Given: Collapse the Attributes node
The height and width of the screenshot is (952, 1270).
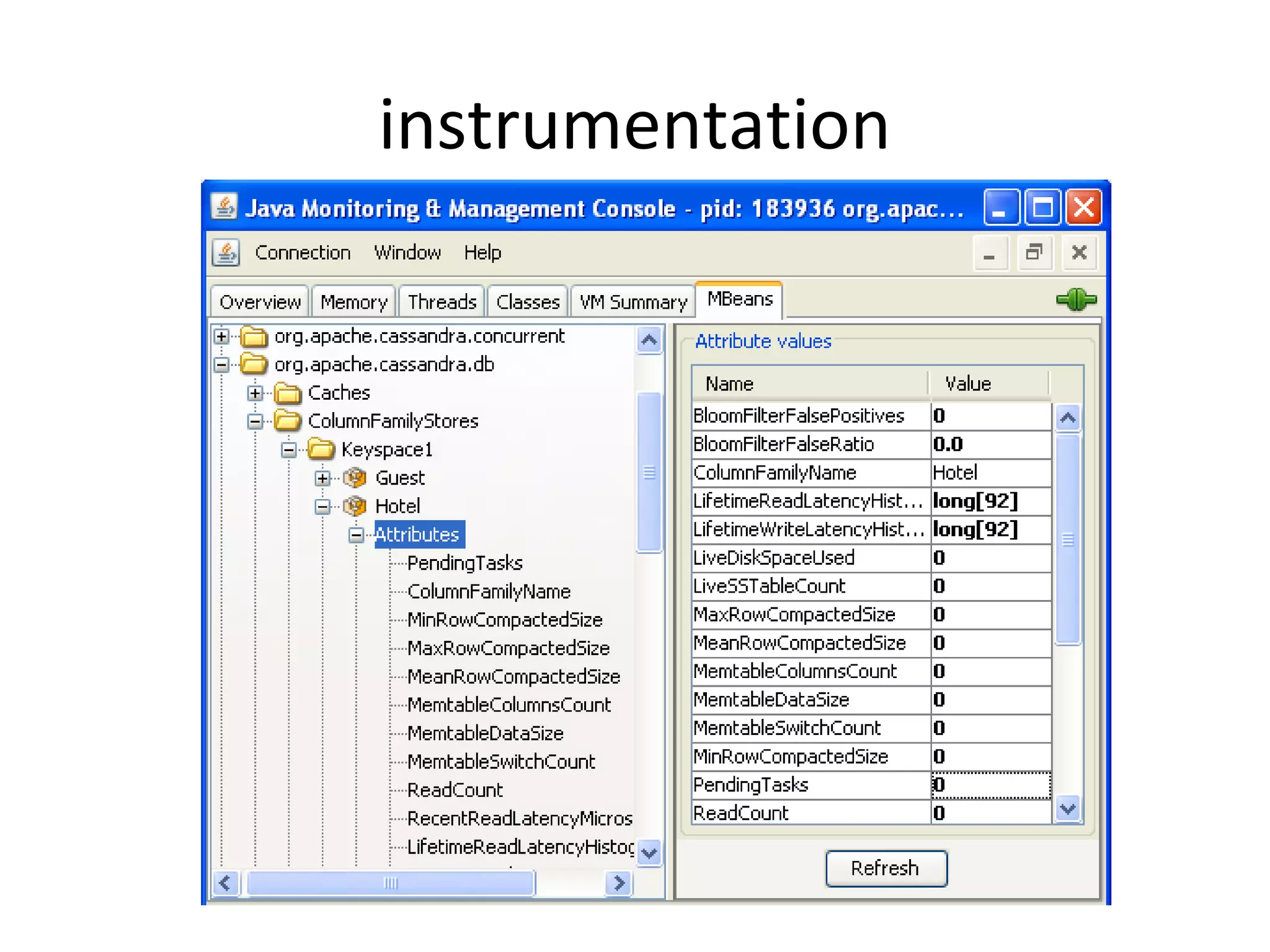Looking at the screenshot, I should coord(356,535).
